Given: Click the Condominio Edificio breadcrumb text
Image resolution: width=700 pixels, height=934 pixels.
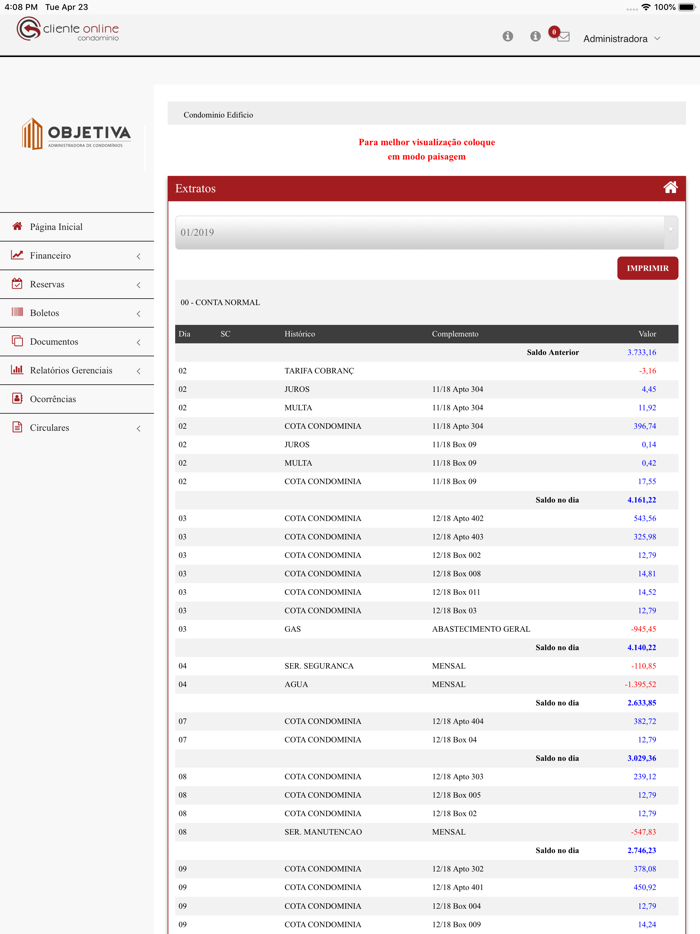Looking at the screenshot, I should click(x=218, y=115).
